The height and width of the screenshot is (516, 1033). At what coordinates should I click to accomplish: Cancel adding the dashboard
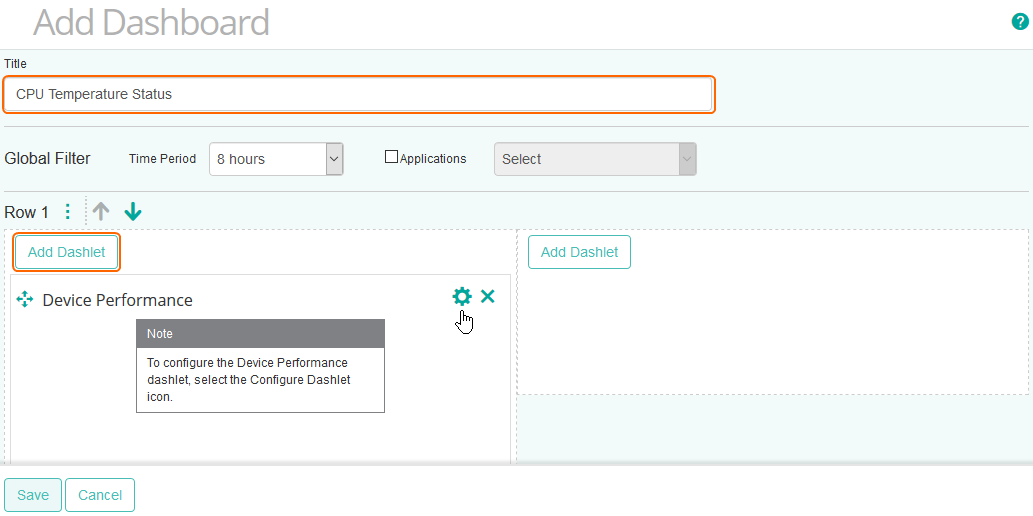[100, 495]
